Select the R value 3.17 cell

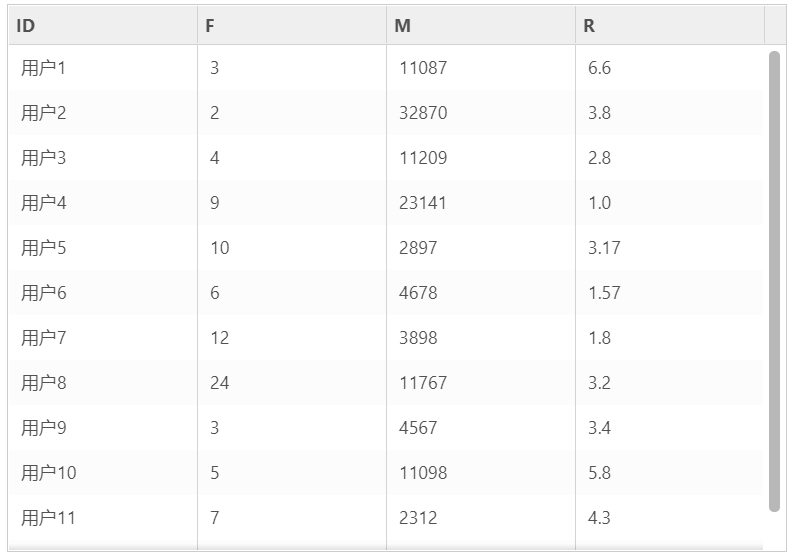coord(670,247)
